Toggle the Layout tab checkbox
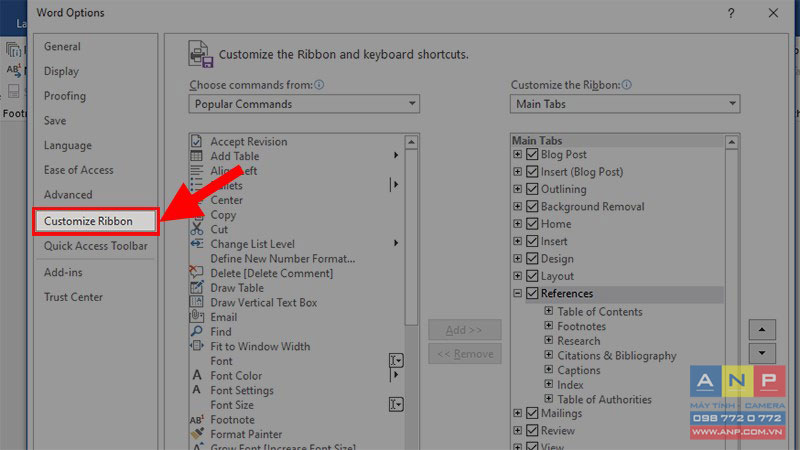Image resolution: width=800 pixels, height=450 pixels. coord(532,276)
